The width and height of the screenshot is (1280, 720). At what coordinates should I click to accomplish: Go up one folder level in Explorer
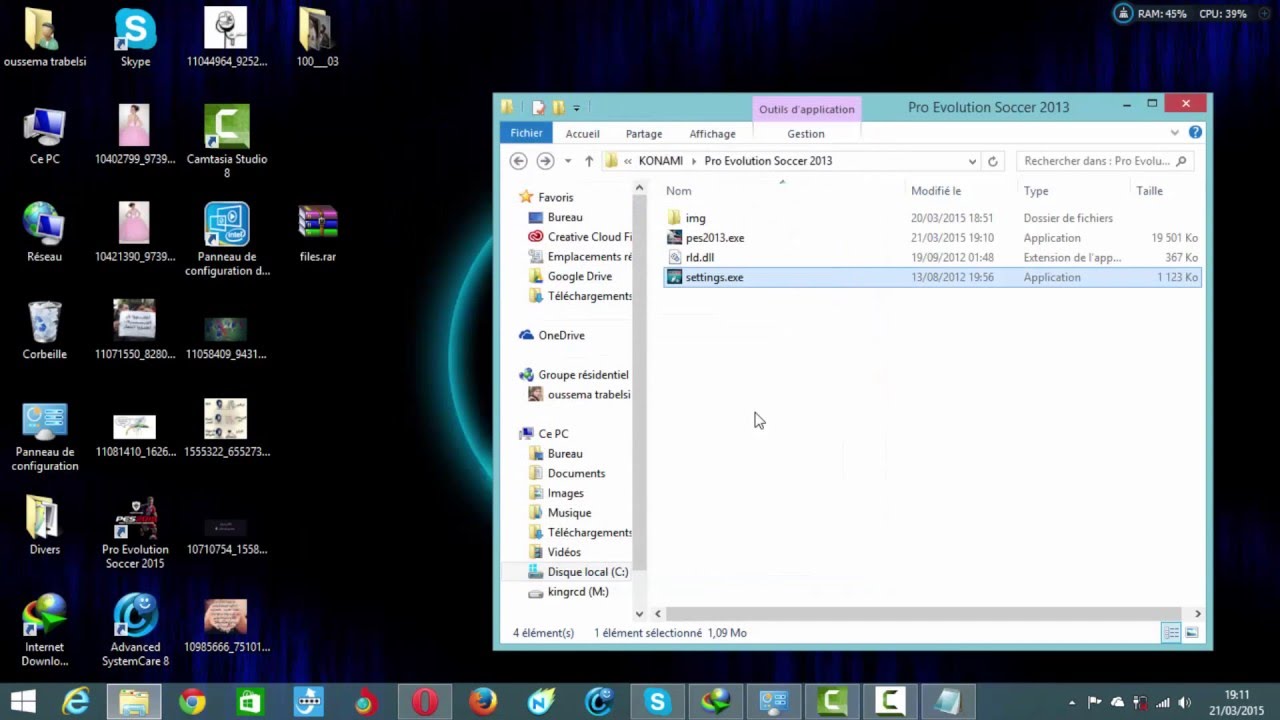point(589,161)
